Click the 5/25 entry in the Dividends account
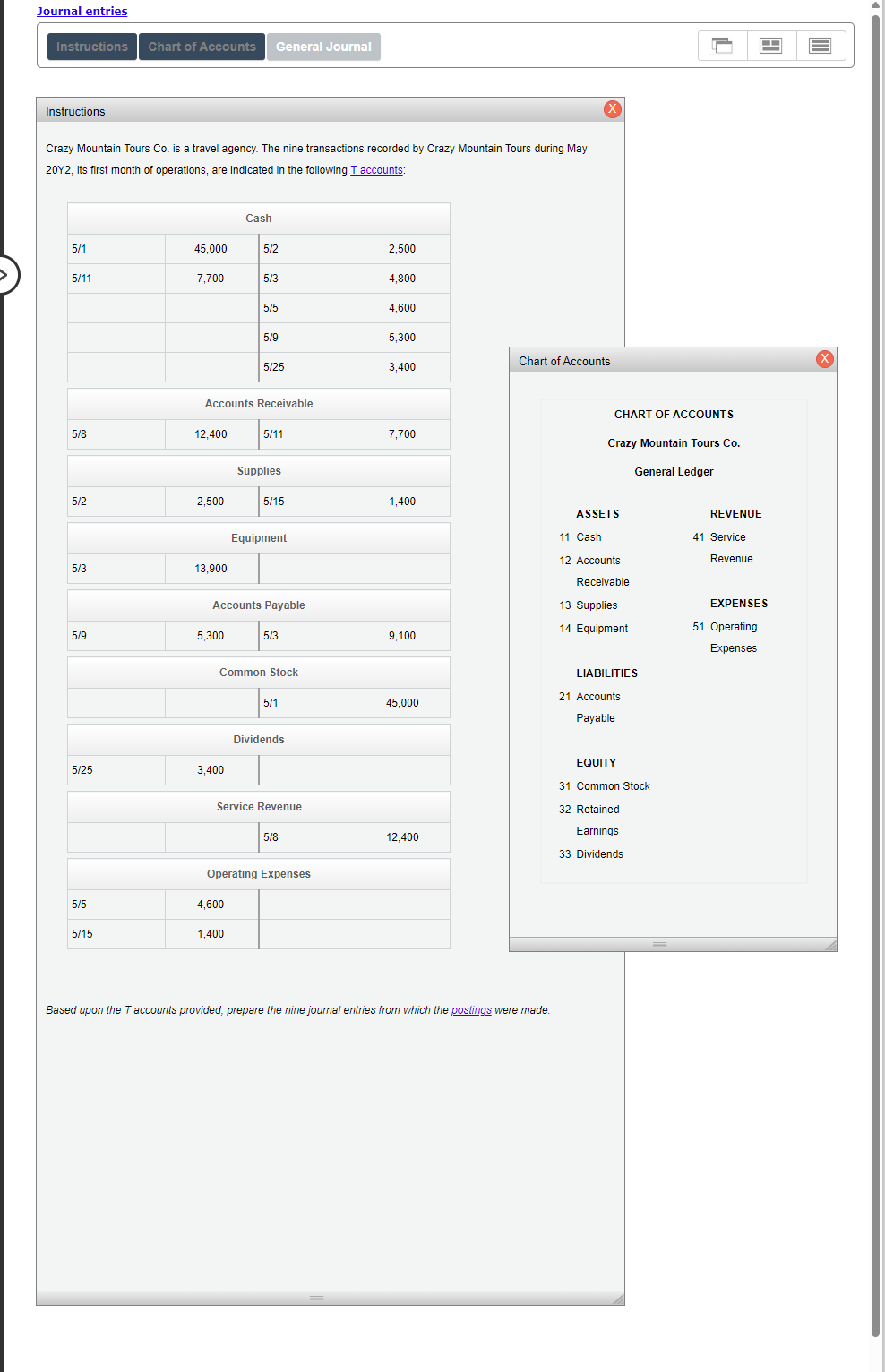Screen dimensions: 885x1372 click(x=80, y=769)
